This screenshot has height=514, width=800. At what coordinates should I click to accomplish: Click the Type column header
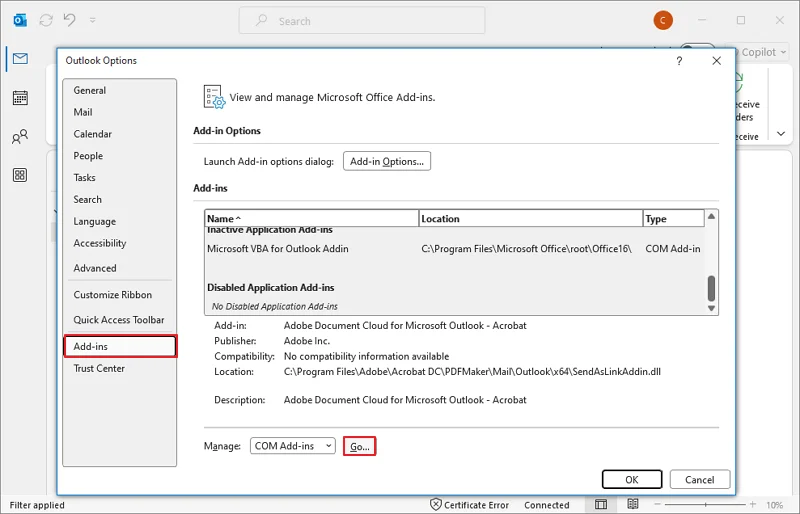(673, 218)
